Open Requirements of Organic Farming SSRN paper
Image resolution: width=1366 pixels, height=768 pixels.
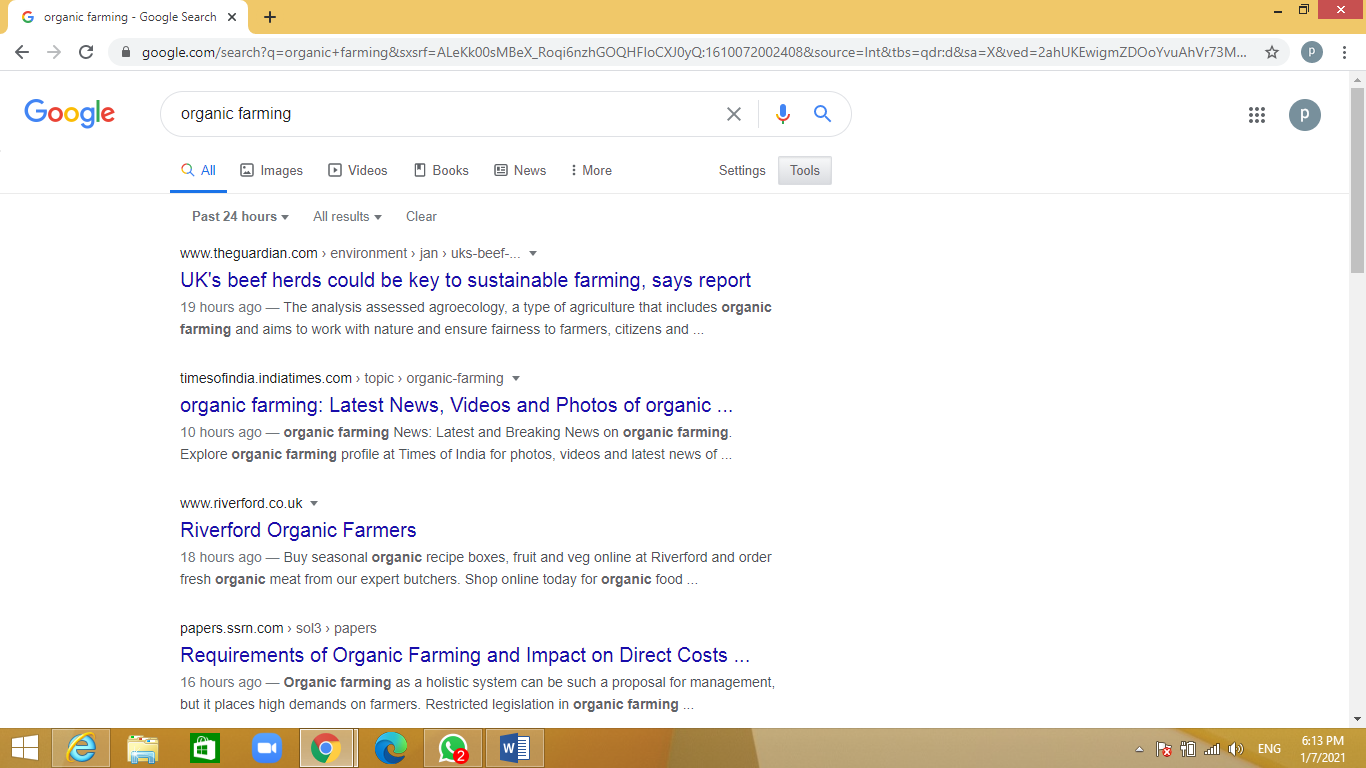[x=465, y=655]
